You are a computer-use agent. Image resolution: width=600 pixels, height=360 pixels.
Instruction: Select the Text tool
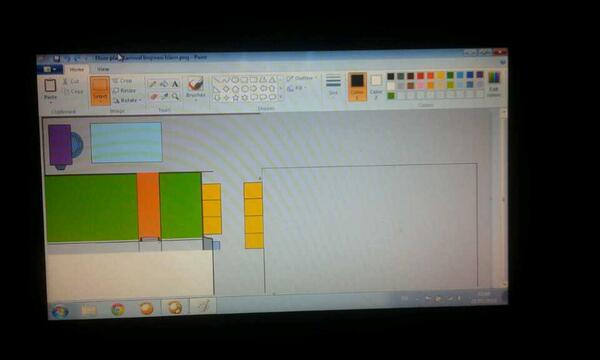(175, 84)
